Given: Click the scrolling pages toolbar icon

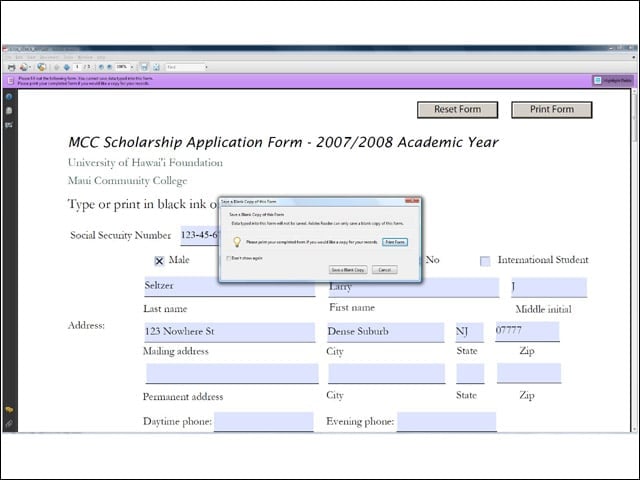Looking at the screenshot, I should 144,67.
